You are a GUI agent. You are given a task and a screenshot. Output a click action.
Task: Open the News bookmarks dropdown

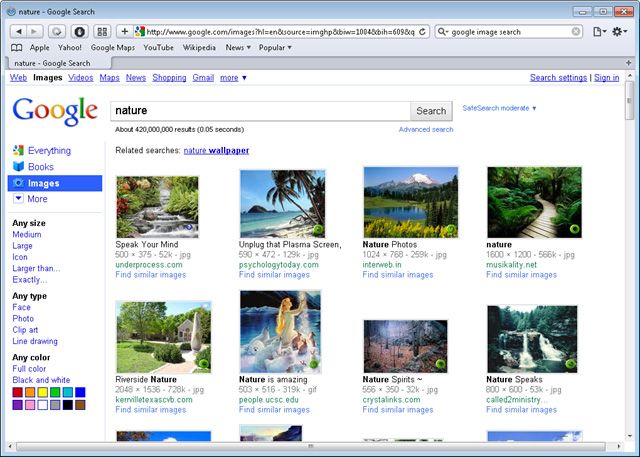[x=238, y=48]
